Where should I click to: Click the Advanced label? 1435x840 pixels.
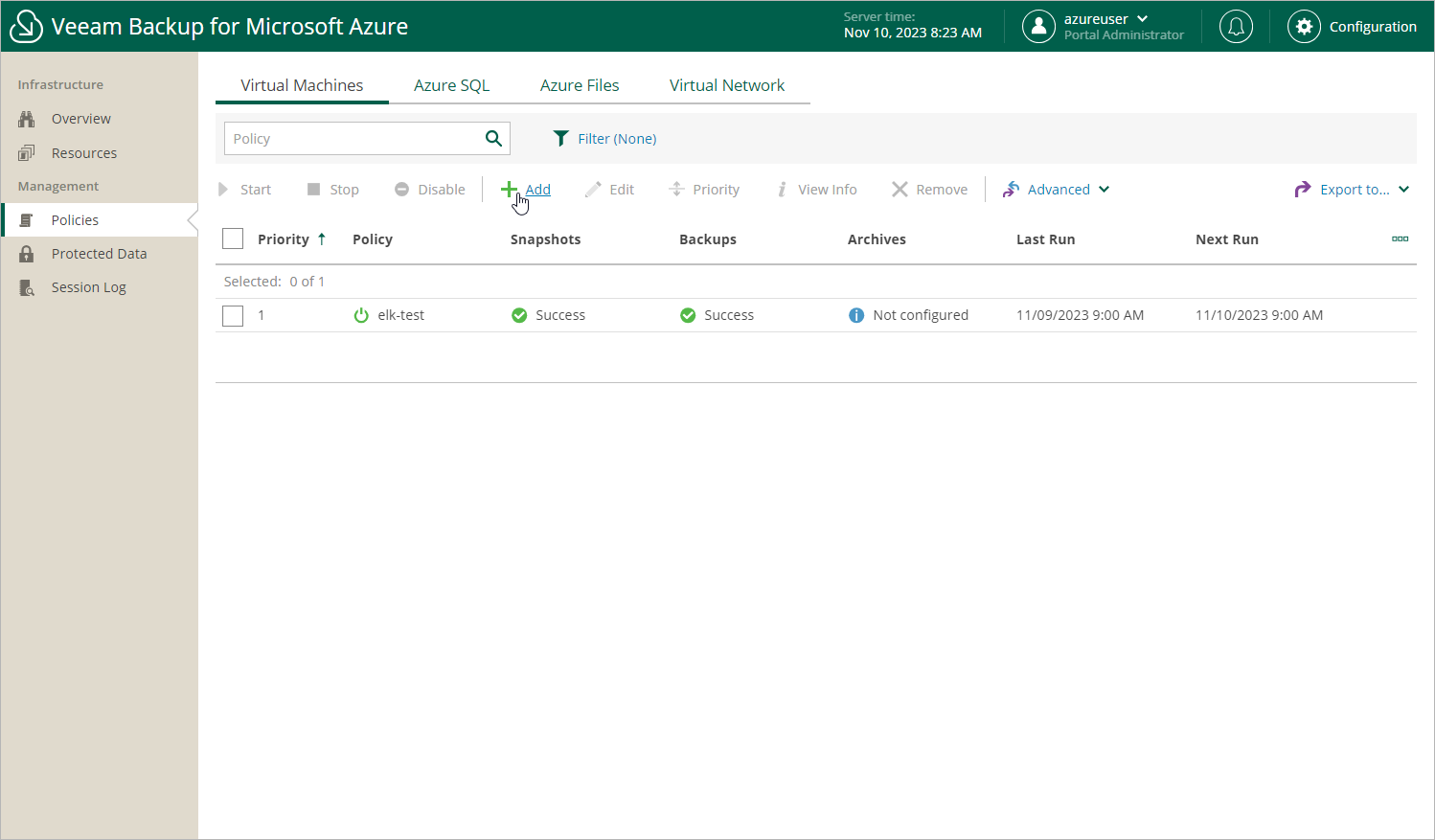(x=1059, y=190)
